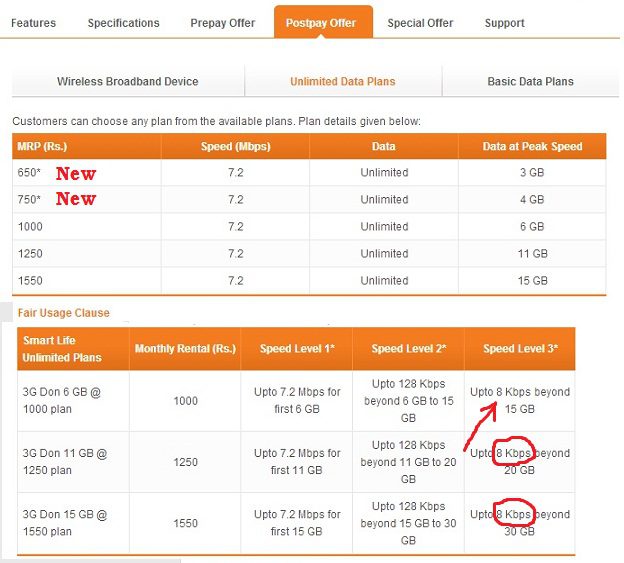Click 'Upto 8 Kbps beyond 15 GB' cell
The width and height of the screenshot is (624, 563).
(520, 401)
